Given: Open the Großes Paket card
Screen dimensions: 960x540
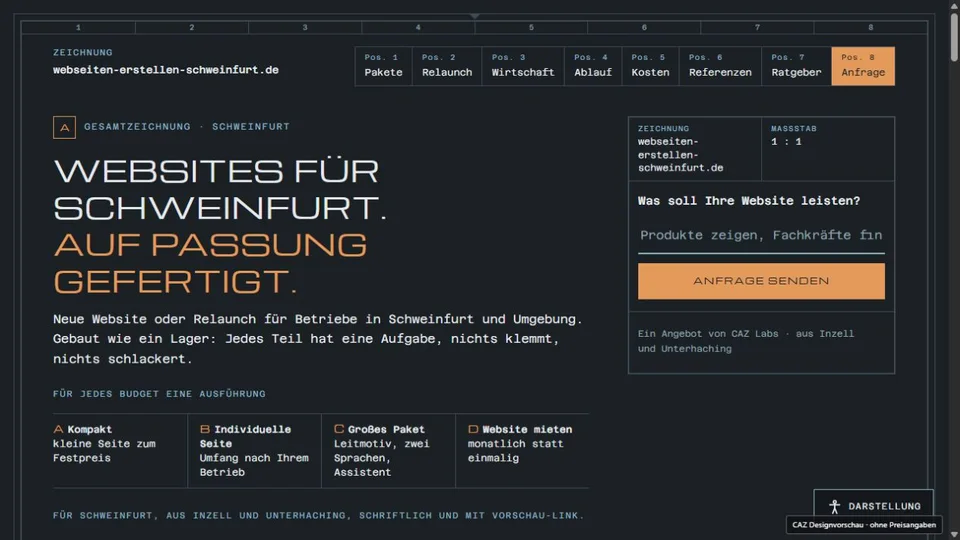Looking at the screenshot, I should (x=388, y=451).
